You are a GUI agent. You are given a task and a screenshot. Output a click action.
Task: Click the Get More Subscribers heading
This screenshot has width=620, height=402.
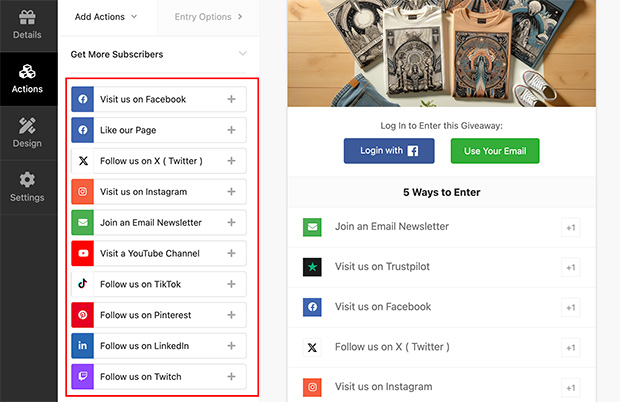[117, 54]
